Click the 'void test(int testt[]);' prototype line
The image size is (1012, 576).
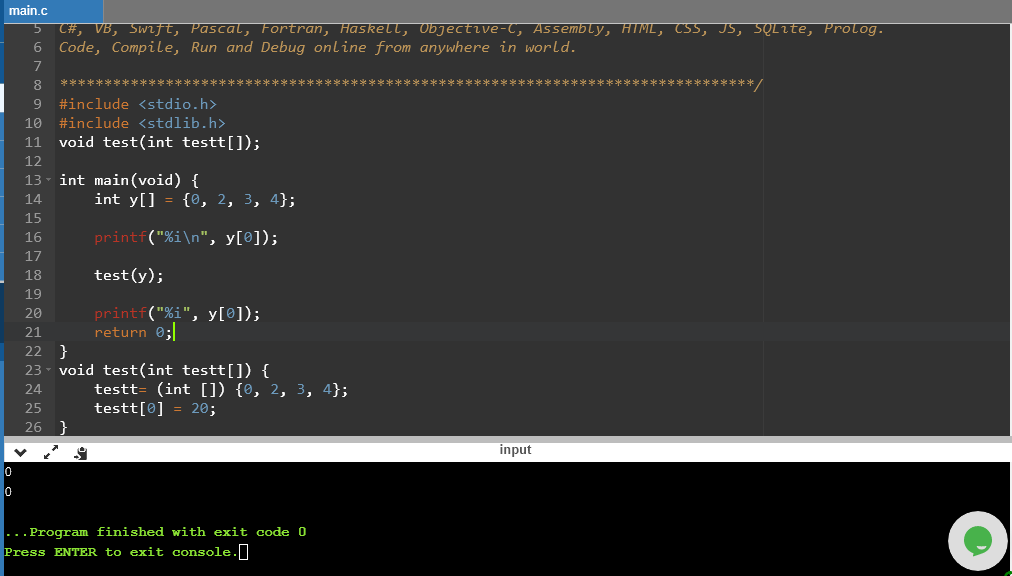[x=159, y=142]
